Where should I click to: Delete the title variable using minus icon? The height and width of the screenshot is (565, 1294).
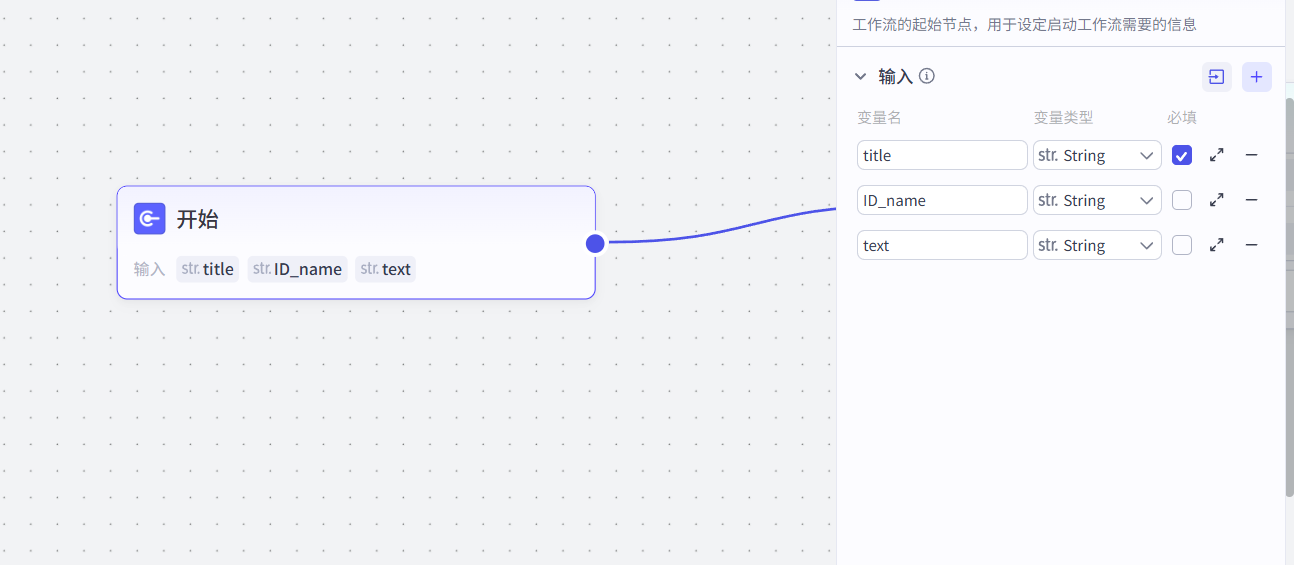click(1251, 155)
